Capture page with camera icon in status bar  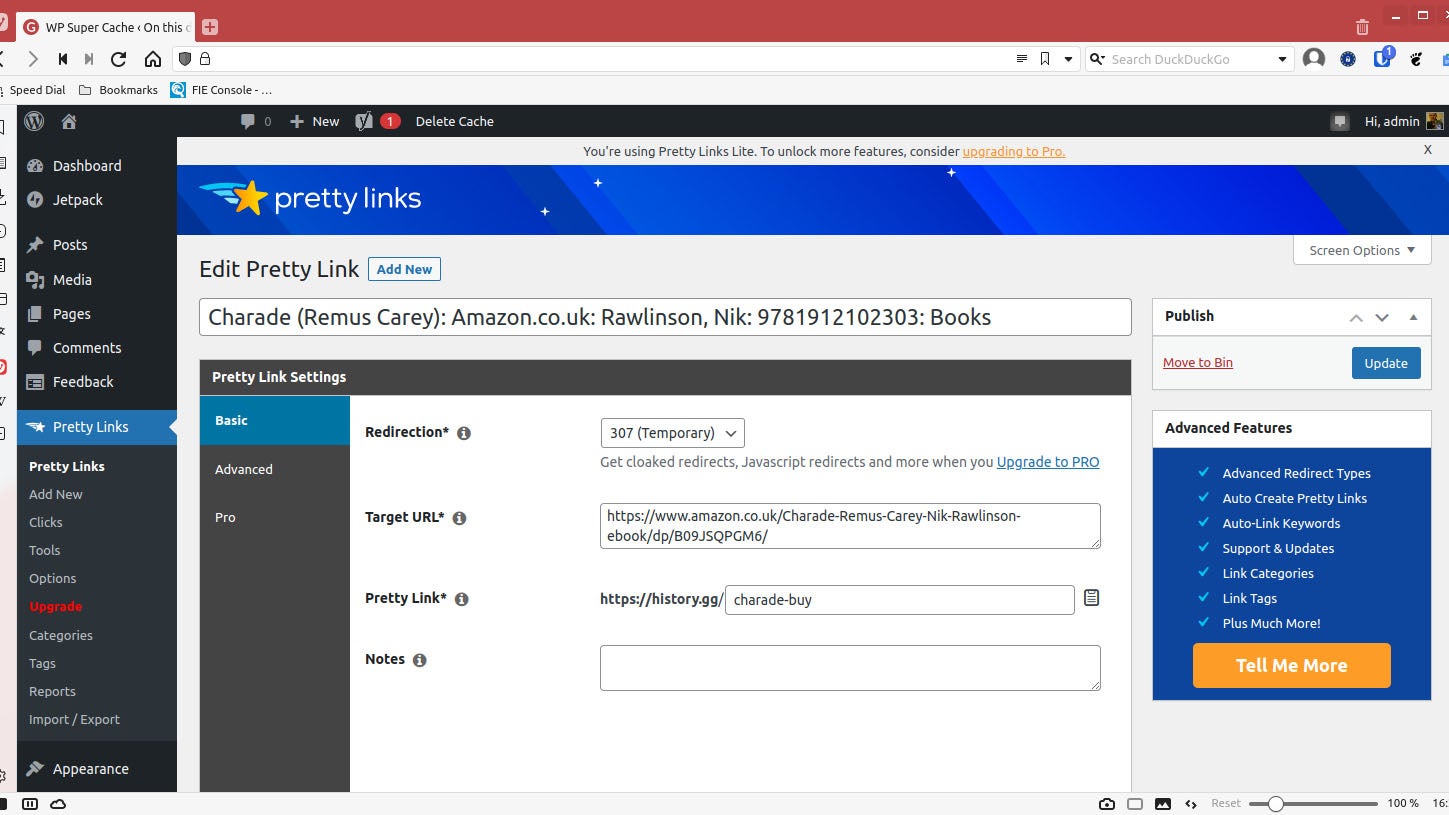coord(1107,804)
